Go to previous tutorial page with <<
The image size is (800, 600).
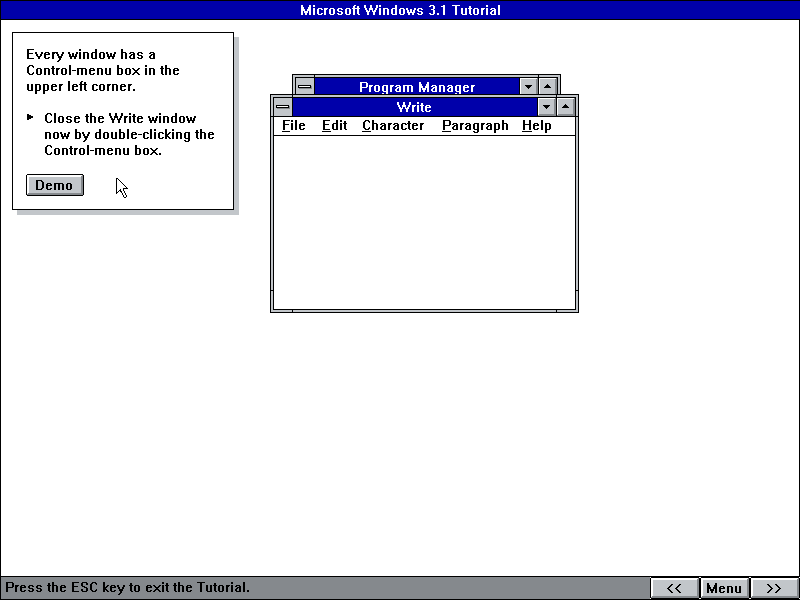click(x=674, y=588)
